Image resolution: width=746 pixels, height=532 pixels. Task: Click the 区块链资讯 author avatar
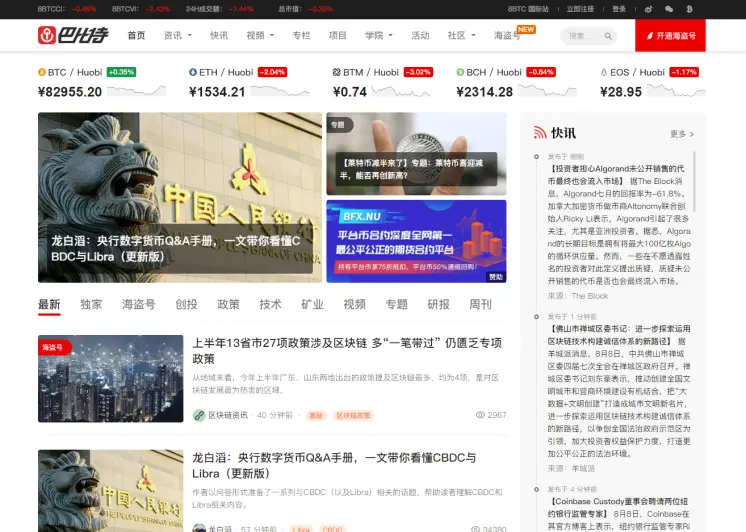pyautogui.click(x=199, y=415)
